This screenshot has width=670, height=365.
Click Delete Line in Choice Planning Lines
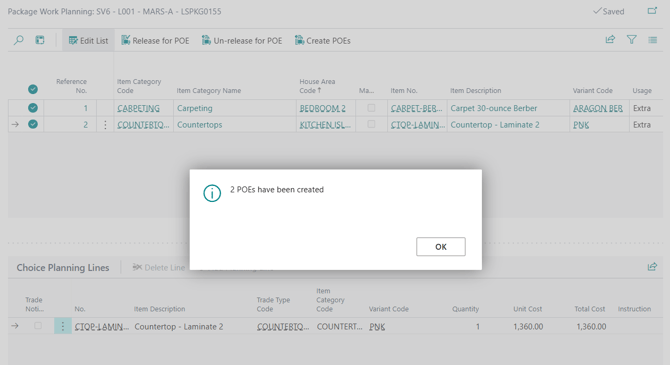click(x=159, y=268)
